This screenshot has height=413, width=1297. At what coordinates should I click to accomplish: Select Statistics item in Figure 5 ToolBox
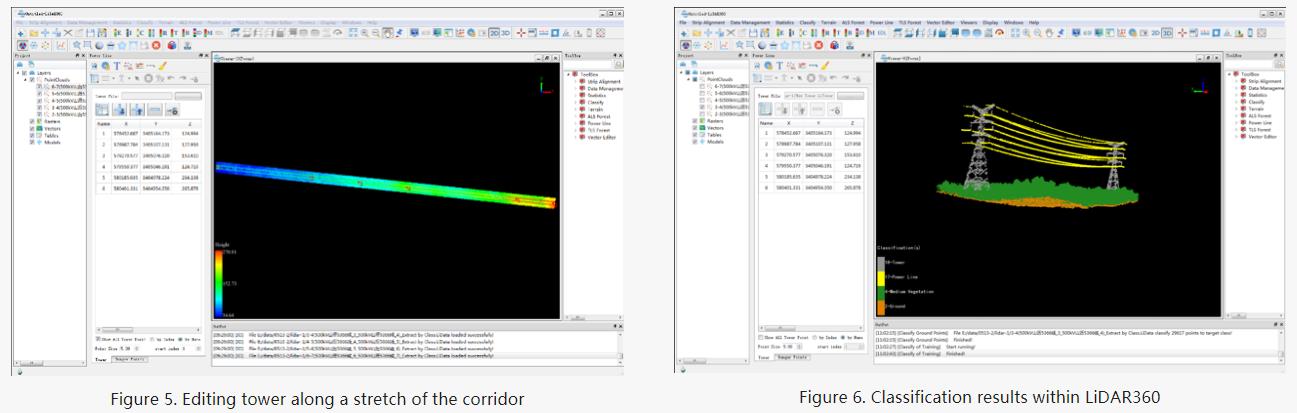pos(597,95)
